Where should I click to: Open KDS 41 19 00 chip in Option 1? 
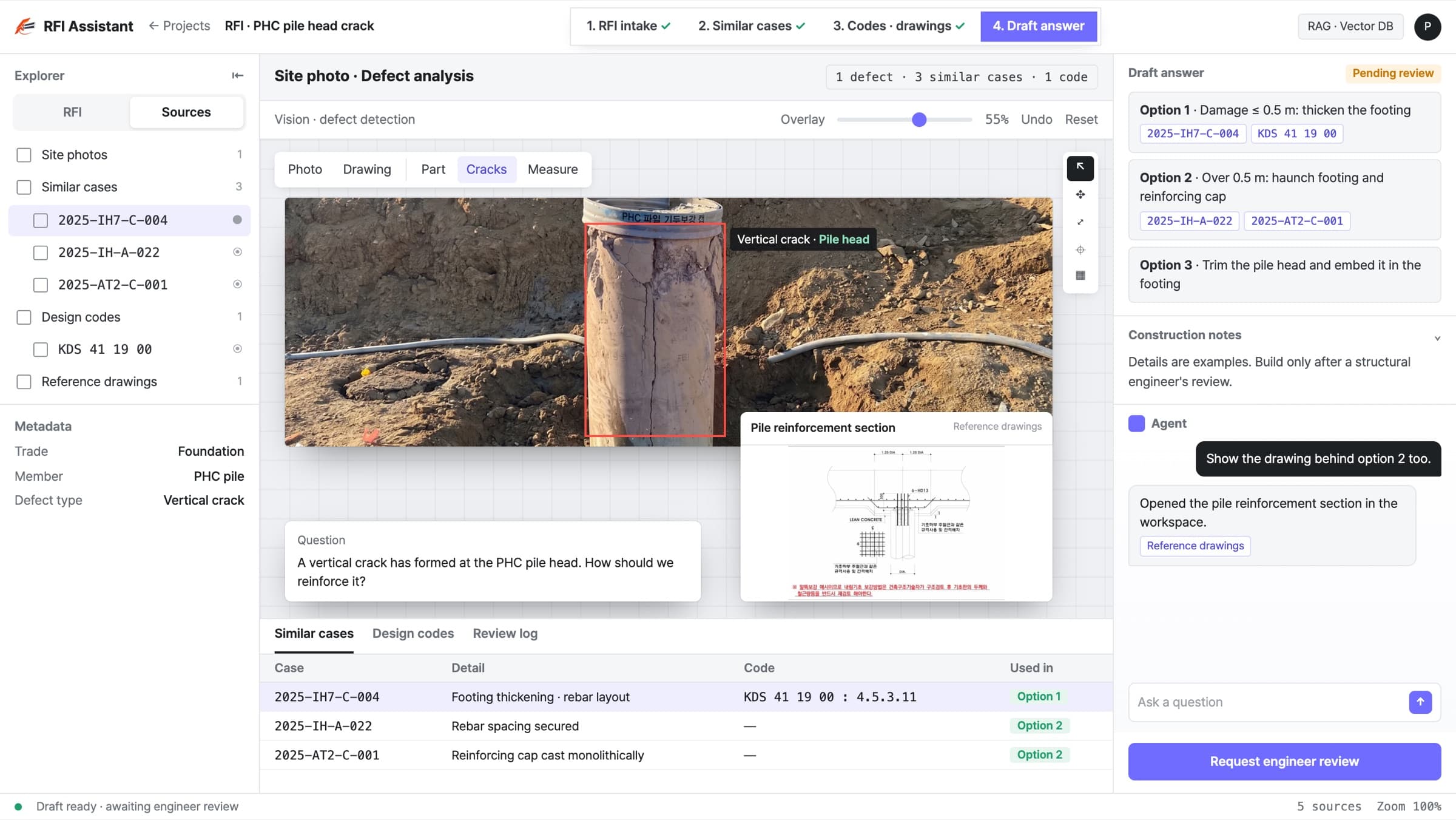pyautogui.click(x=1296, y=134)
